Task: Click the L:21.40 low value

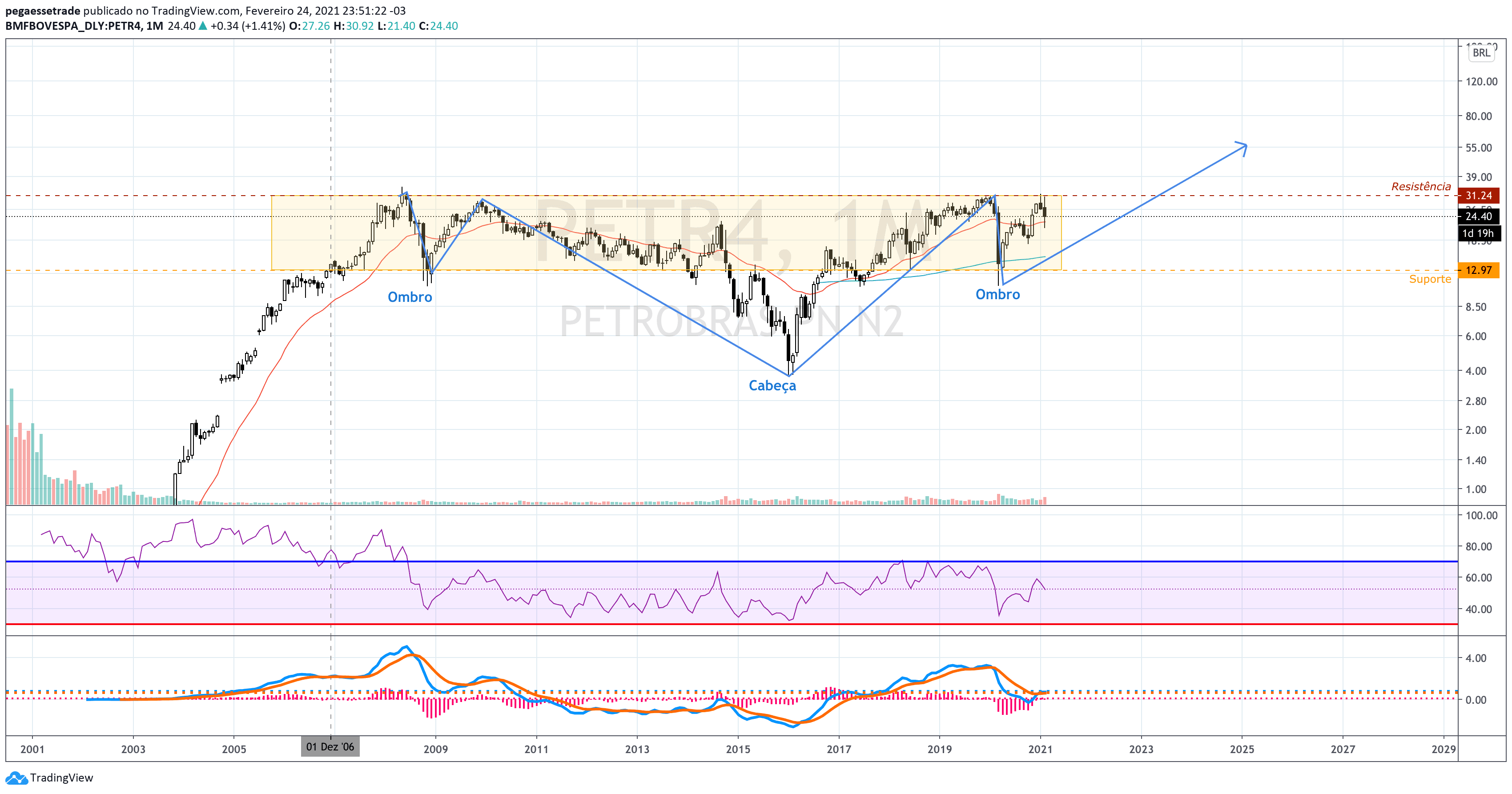Action: tap(396, 26)
